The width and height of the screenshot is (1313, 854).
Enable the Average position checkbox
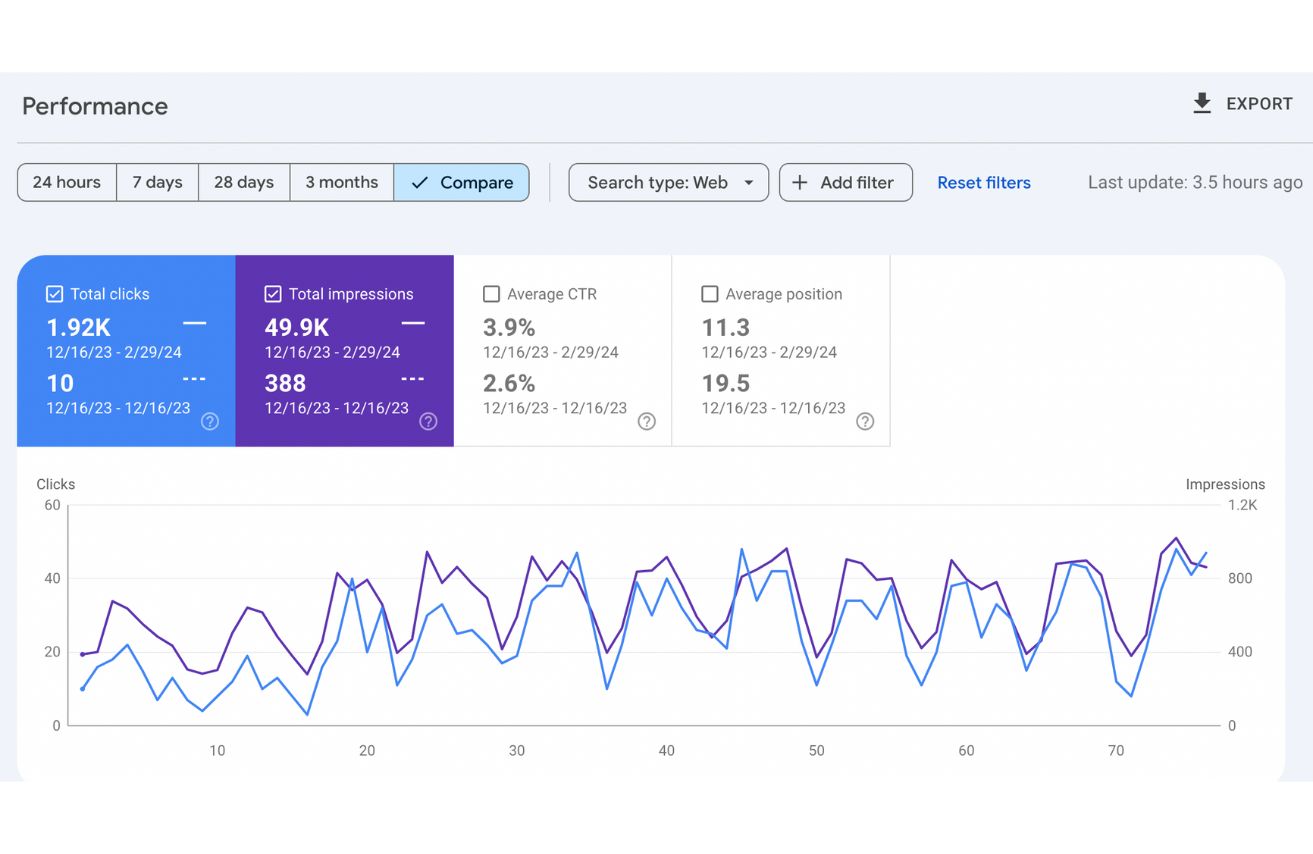pos(710,294)
